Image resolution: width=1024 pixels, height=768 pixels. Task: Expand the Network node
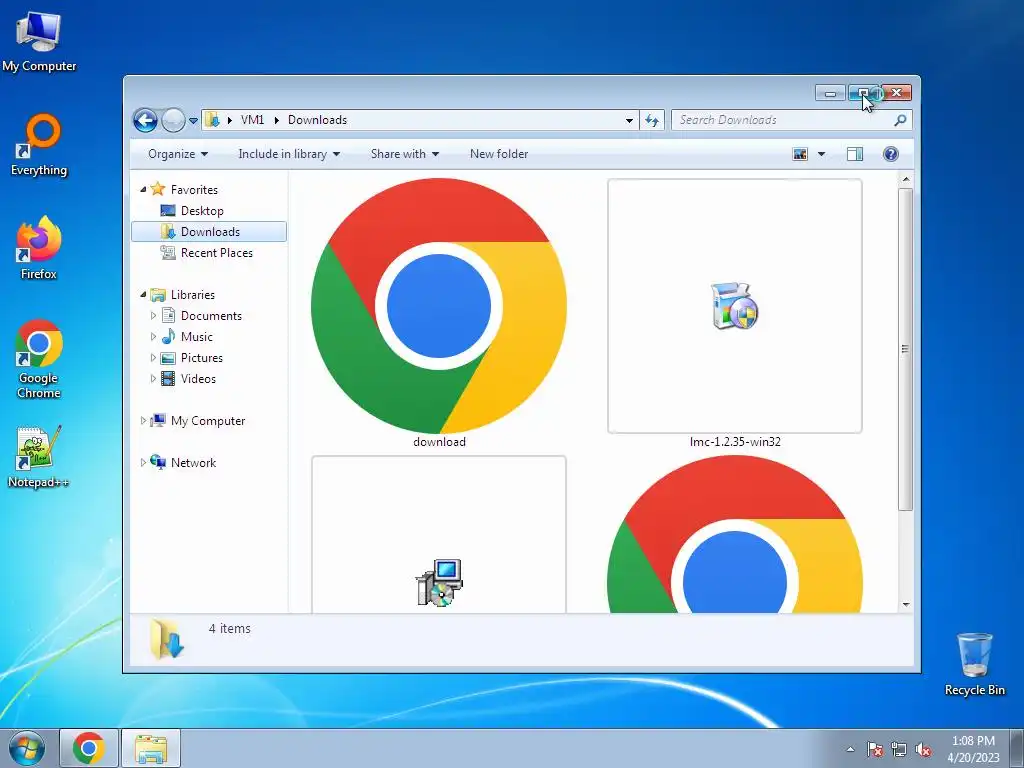click(143, 462)
